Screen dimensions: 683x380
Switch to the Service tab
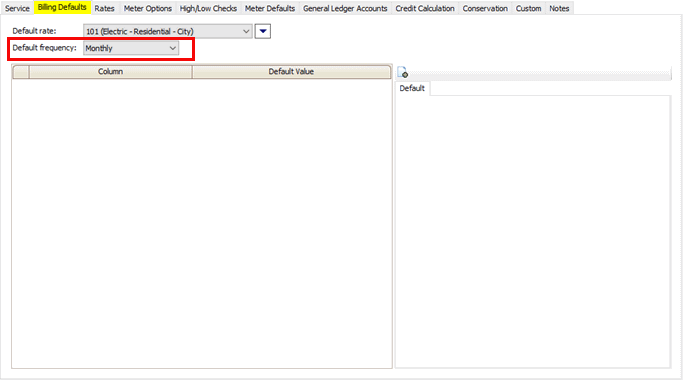(17, 8)
